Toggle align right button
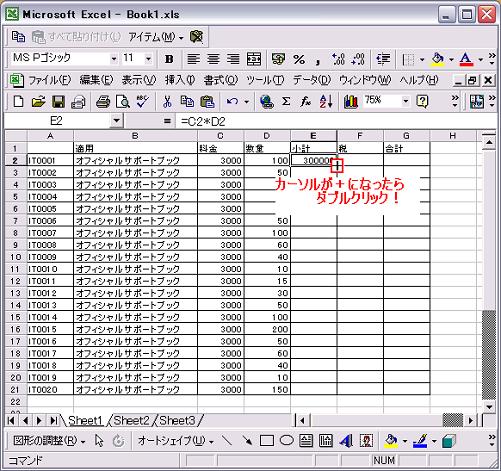The image size is (501, 471). [x=233, y=59]
